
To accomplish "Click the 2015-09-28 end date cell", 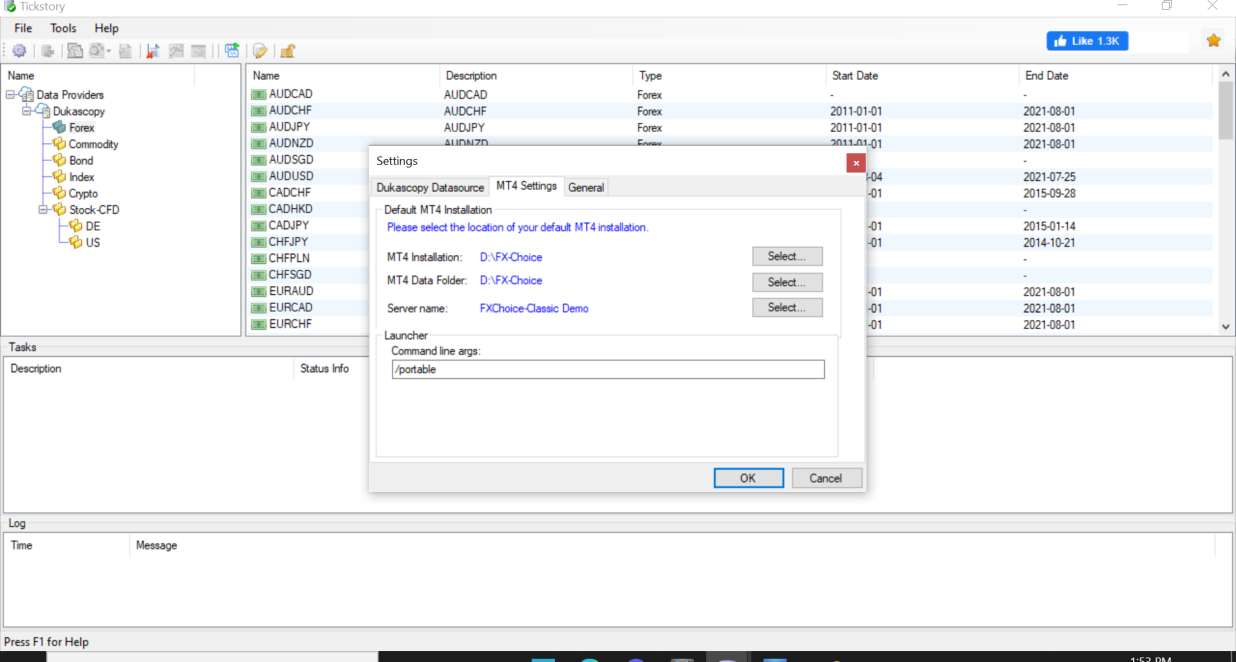I will click(x=1049, y=193).
